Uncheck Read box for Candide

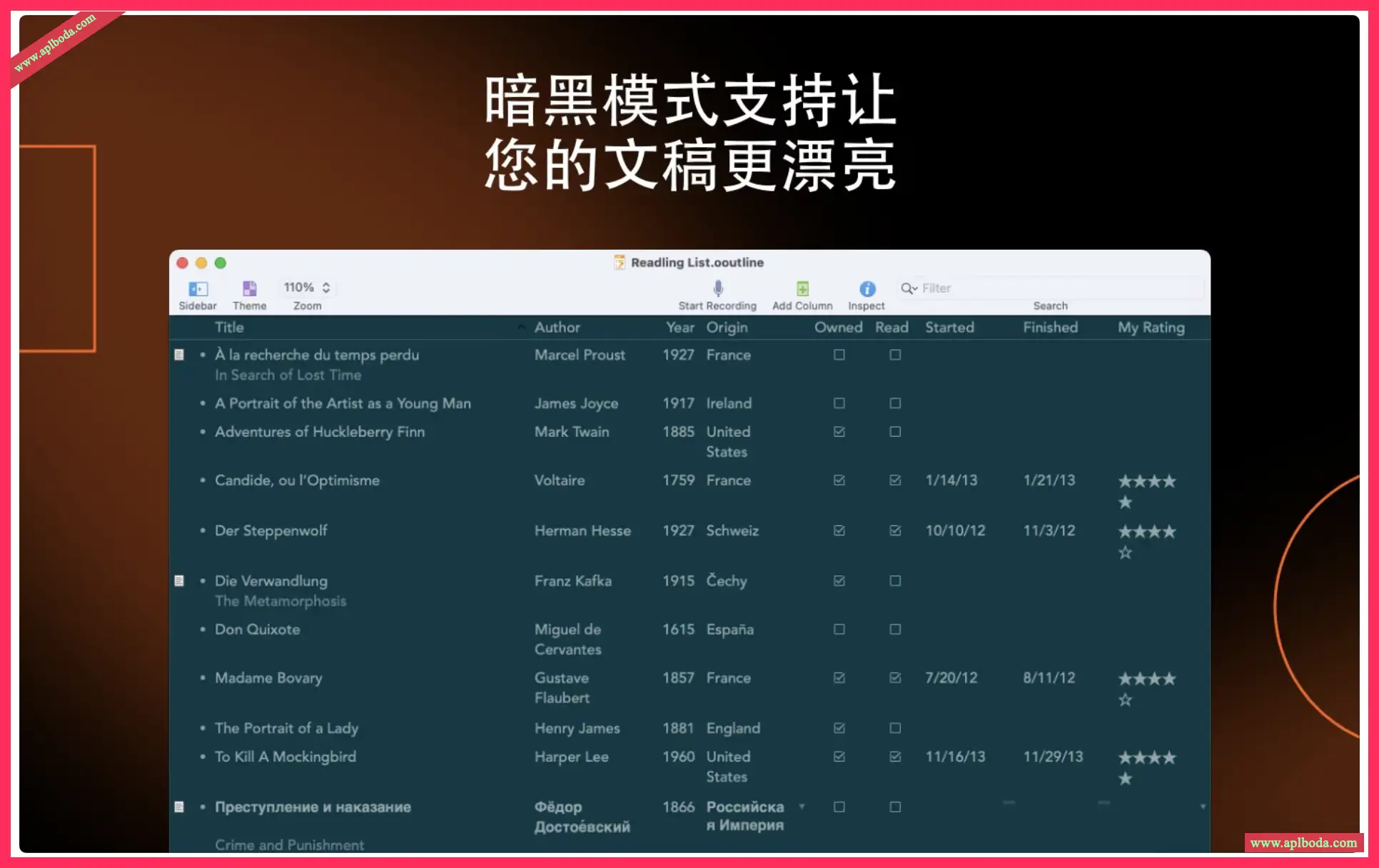[895, 480]
